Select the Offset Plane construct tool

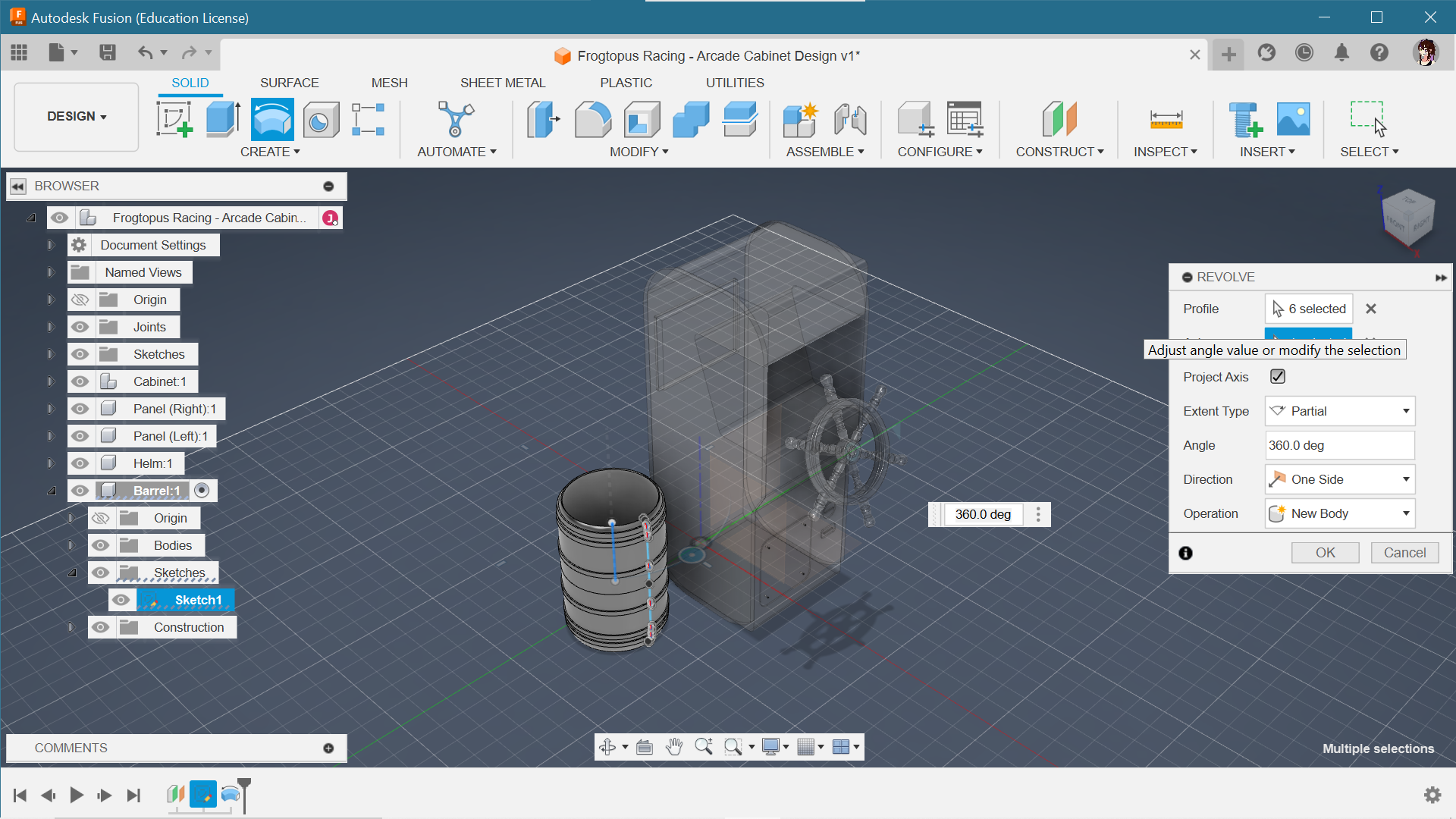coord(1059,119)
